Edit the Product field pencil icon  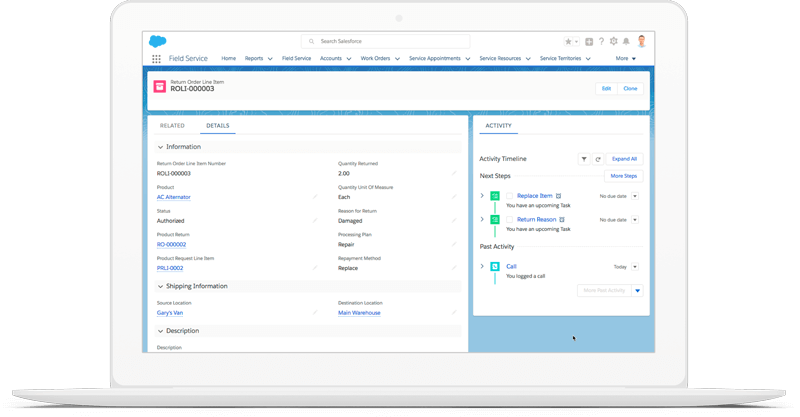(x=315, y=197)
